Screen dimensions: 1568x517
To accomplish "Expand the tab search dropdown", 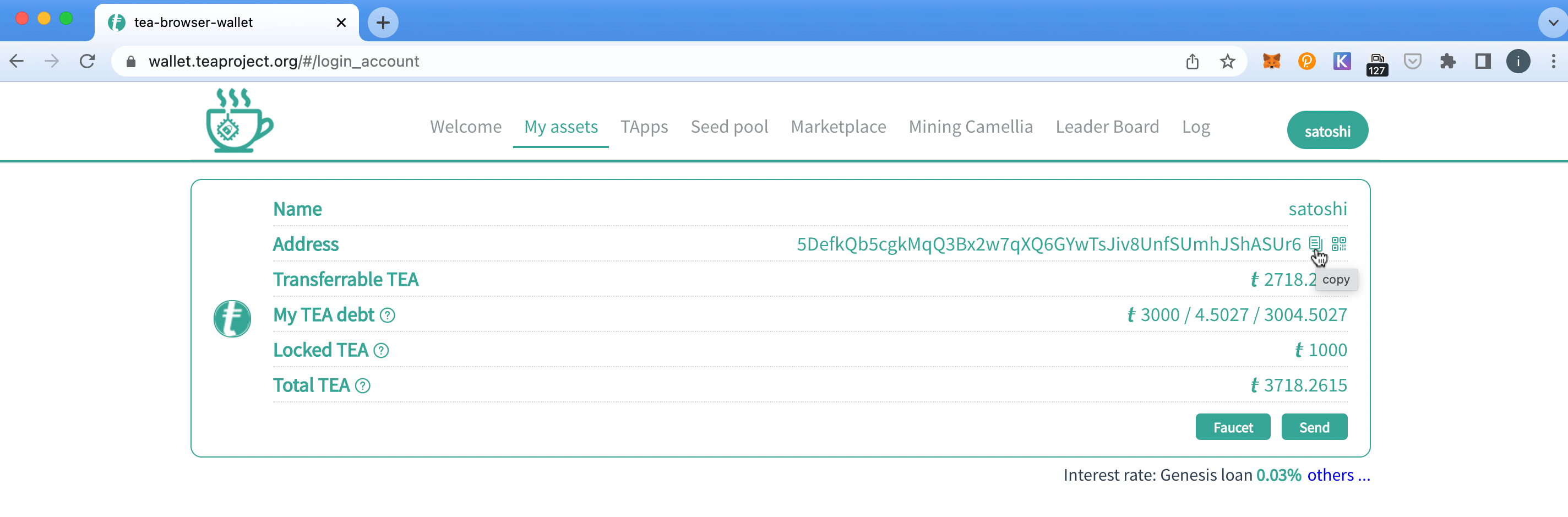I will pos(1553,23).
